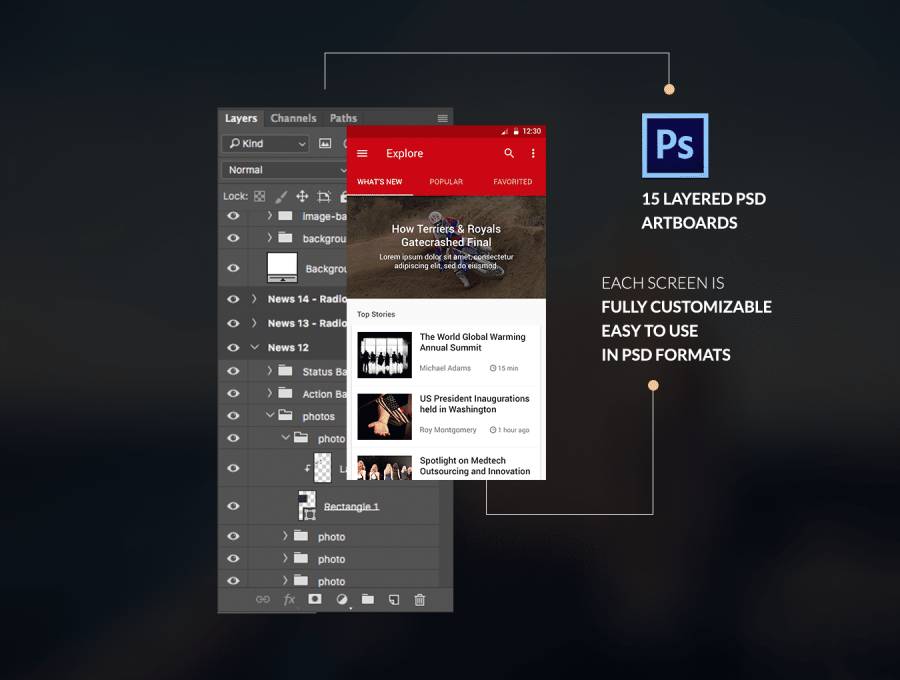This screenshot has width=900, height=680.
Task: Toggle visibility of Backgrou thumbnail layer
Action: pyautogui.click(x=233, y=268)
